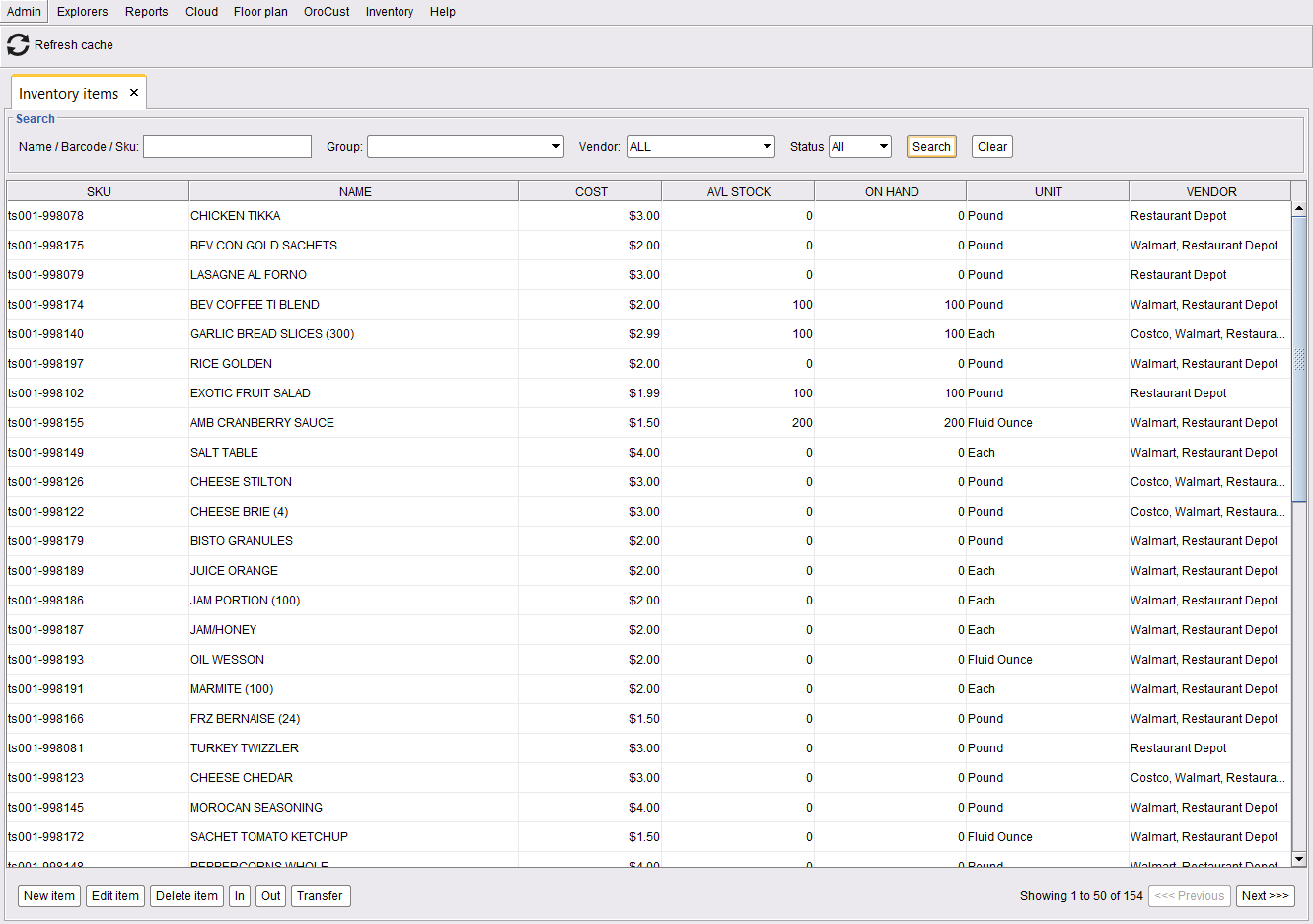Focus the Name / Barcode / Sku field
Screen dimensions: 1313x924
pos(227,147)
